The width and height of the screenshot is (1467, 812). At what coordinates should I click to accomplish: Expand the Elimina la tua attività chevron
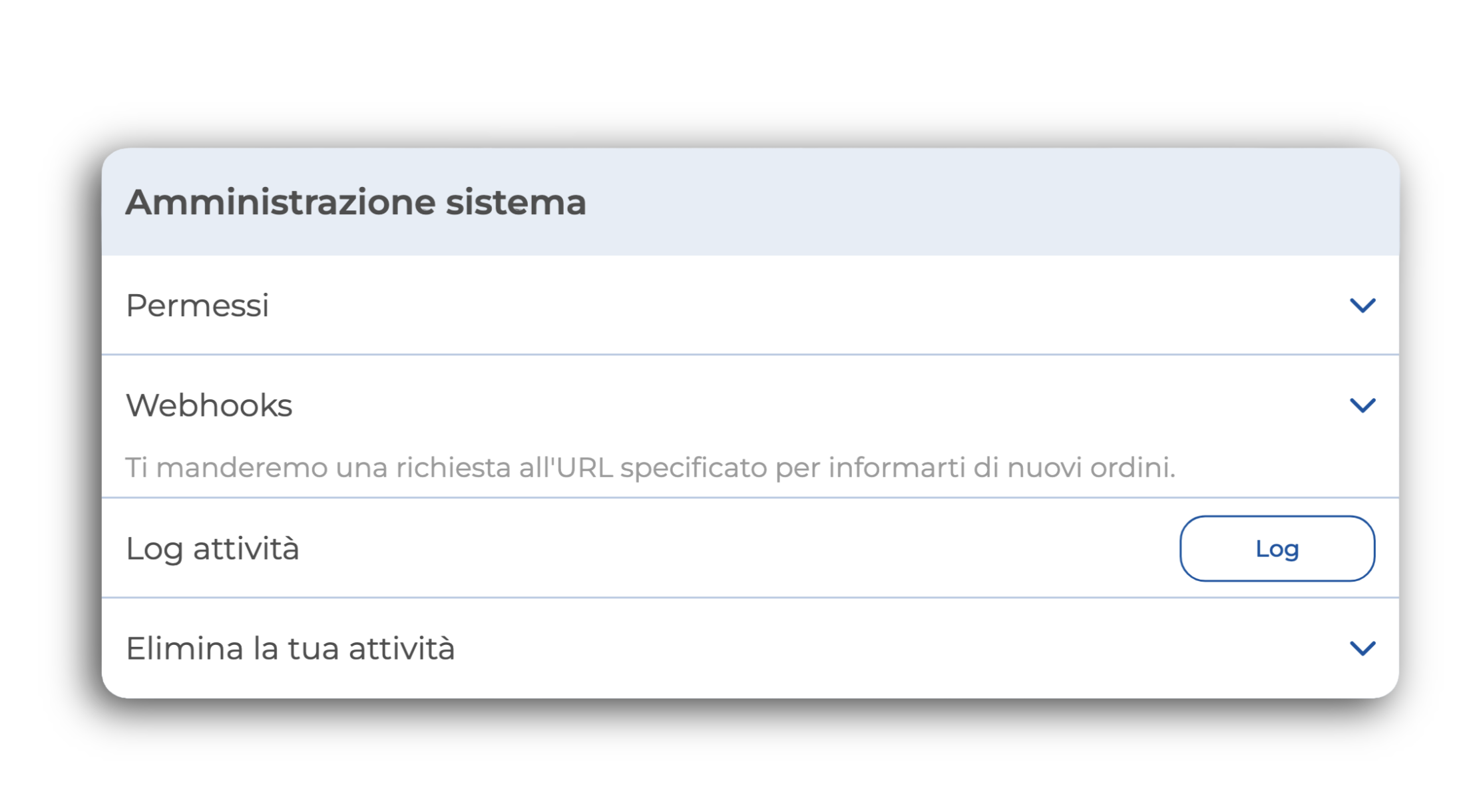[1362, 648]
